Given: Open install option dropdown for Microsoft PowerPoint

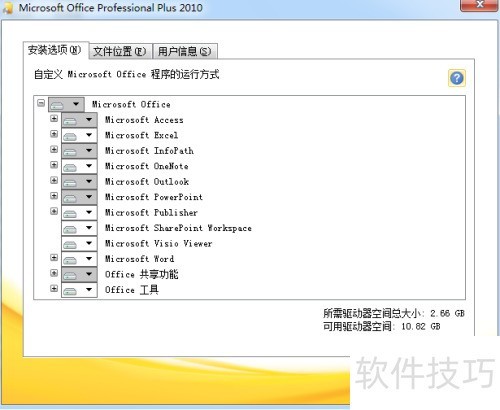Looking at the screenshot, I should coord(79,197).
